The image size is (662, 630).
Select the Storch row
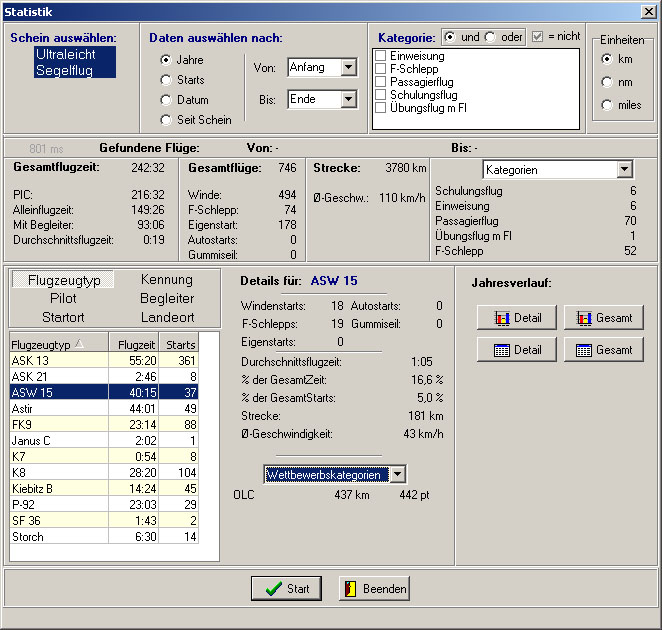(x=104, y=537)
